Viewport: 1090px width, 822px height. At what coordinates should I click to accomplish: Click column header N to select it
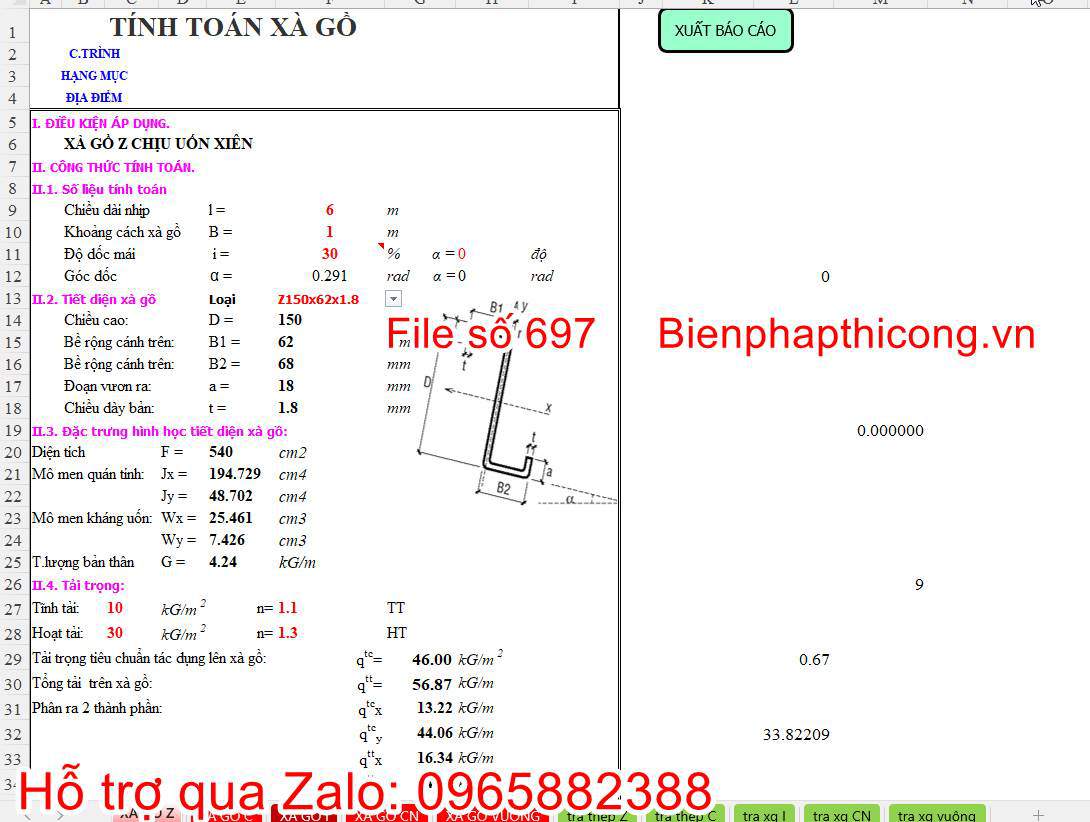pos(965,3)
